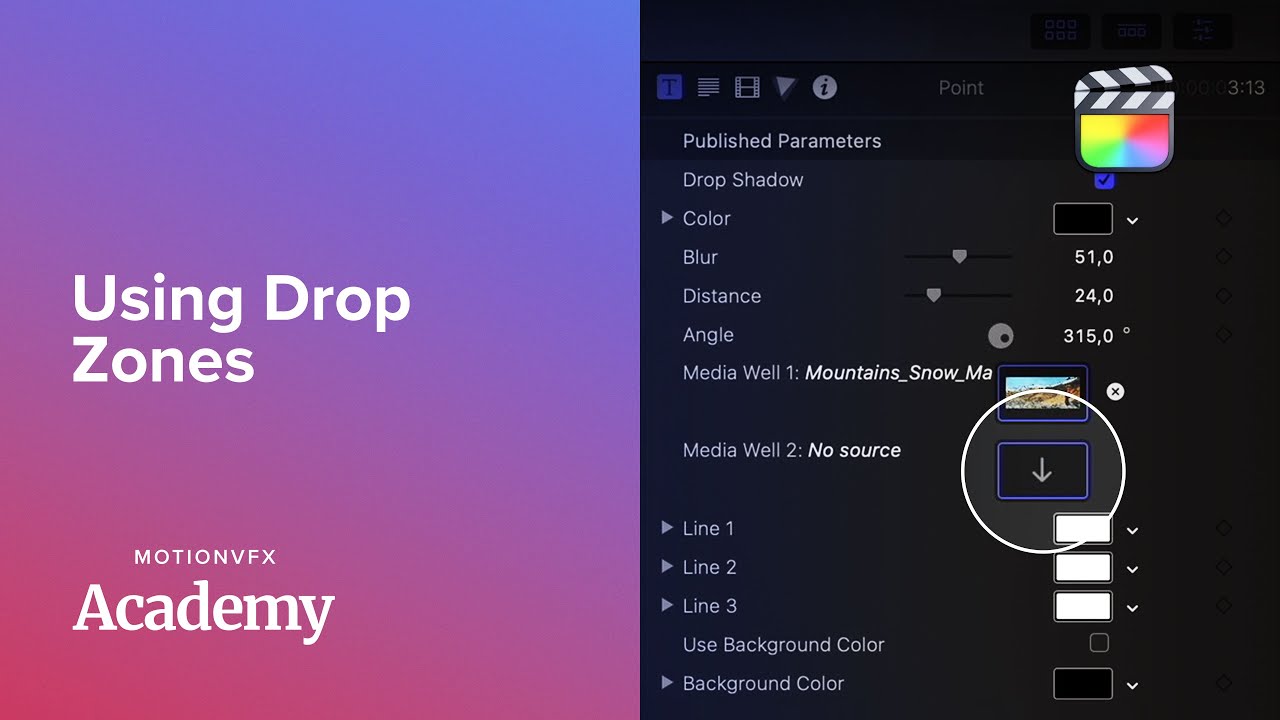Add keyframe for Line 1
This screenshot has height=720, width=1280.
1223,528
